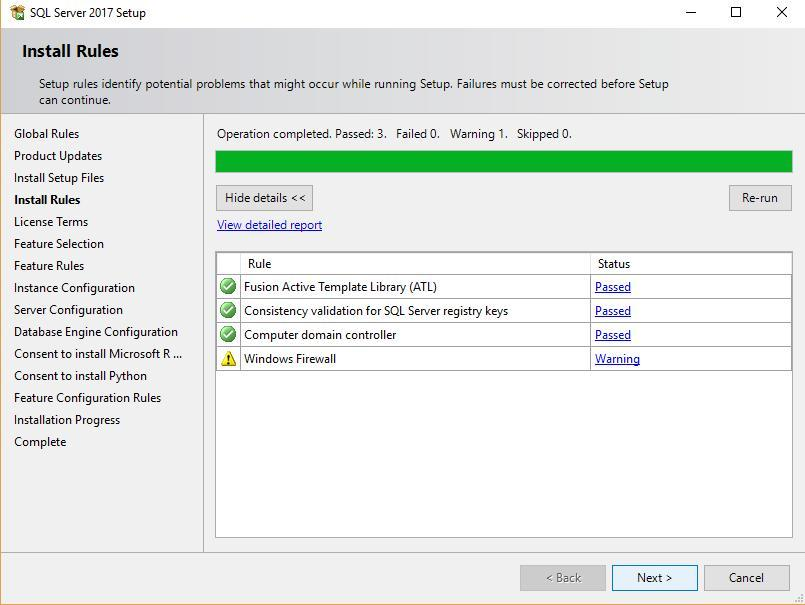Click the green progress bar
Image resolution: width=805 pixels, height=605 pixels.
(x=504, y=161)
